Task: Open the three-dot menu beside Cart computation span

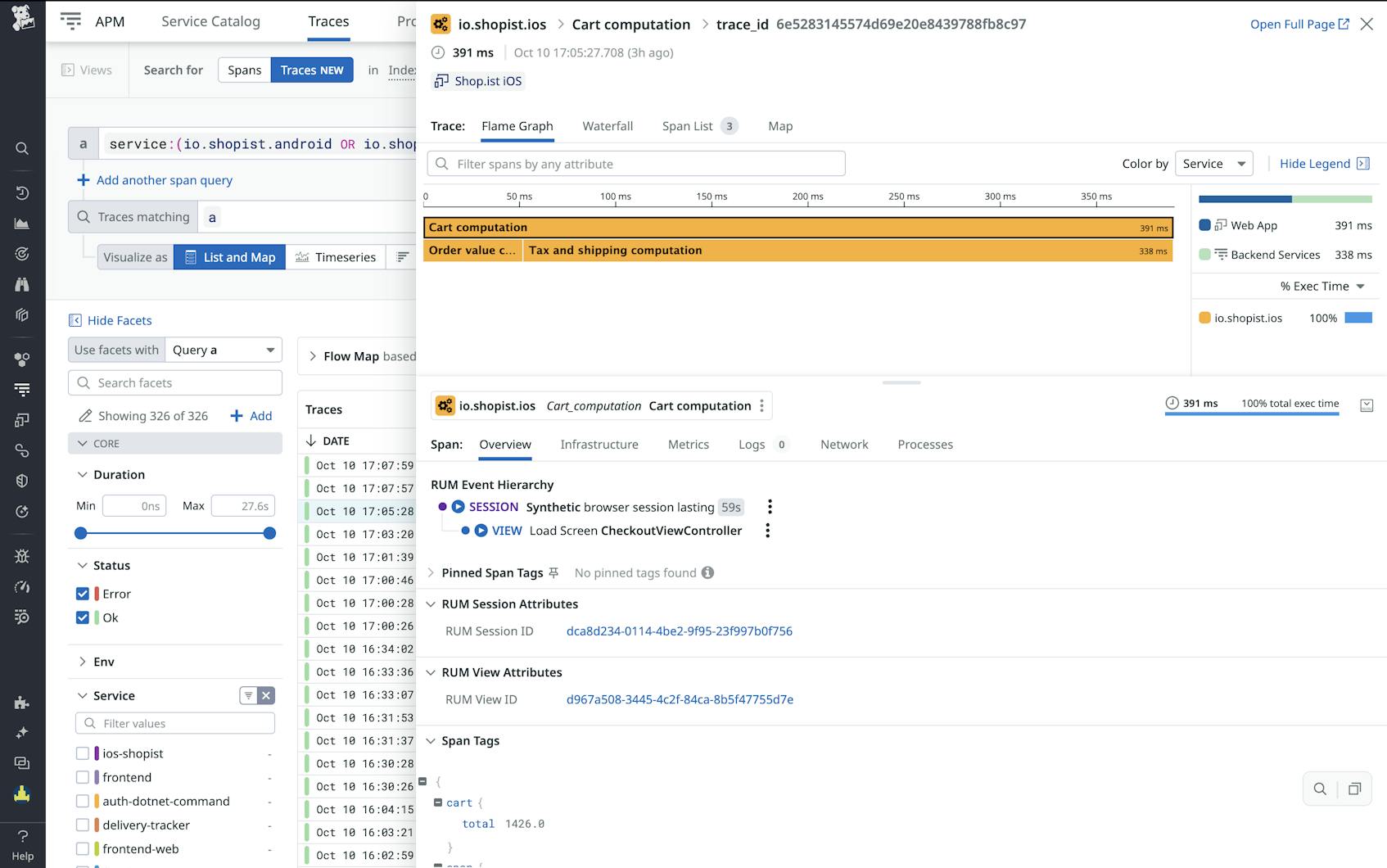Action: pos(761,405)
